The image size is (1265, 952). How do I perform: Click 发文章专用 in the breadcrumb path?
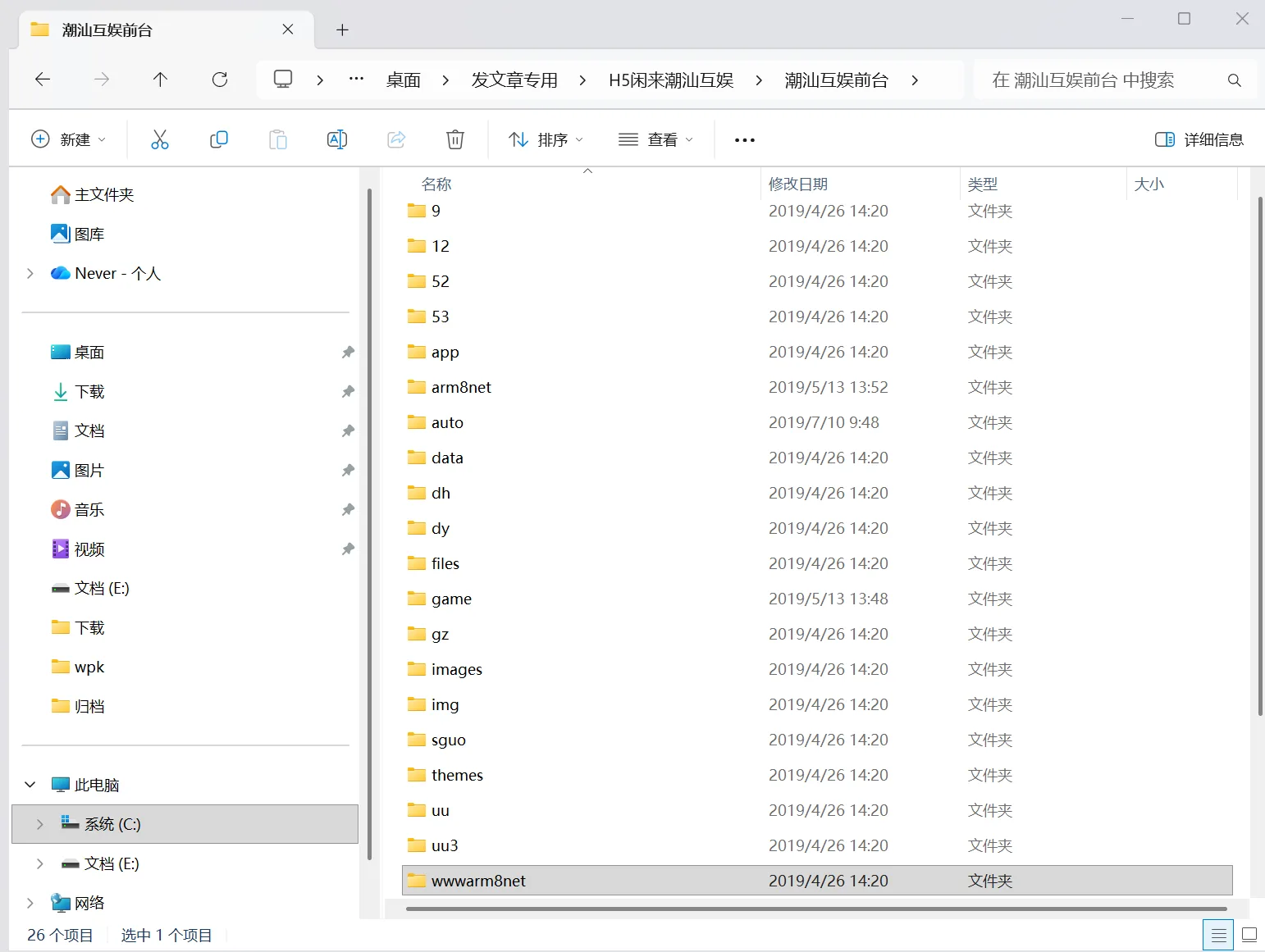(x=514, y=80)
